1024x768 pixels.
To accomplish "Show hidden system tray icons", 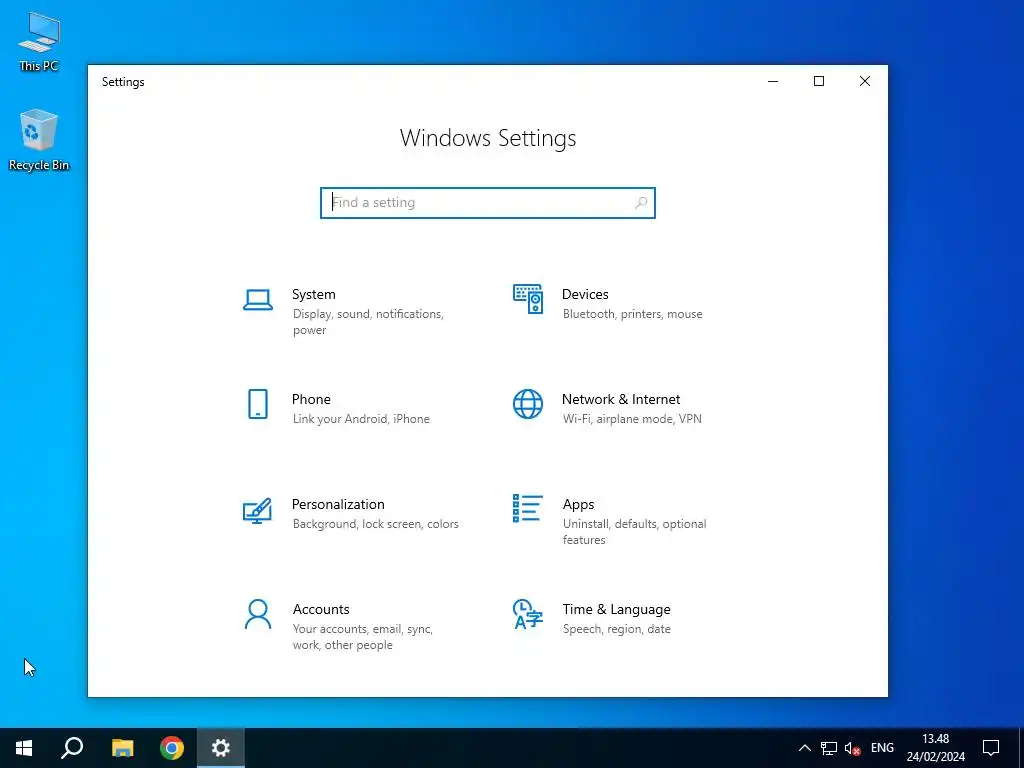I will tap(805, 748).
